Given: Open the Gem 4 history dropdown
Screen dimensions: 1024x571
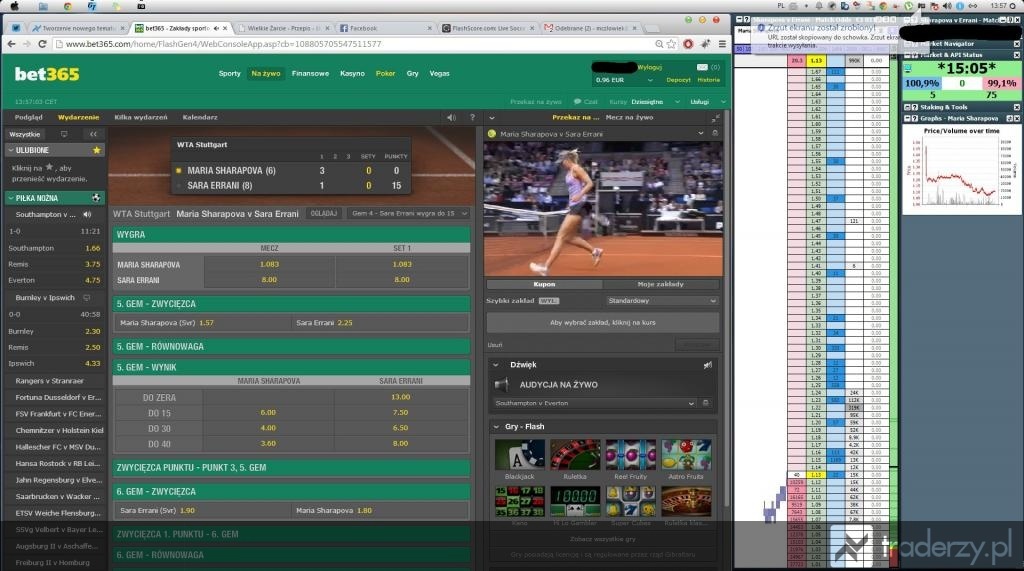Looking at the screenshot, I should tap(409, 214).
